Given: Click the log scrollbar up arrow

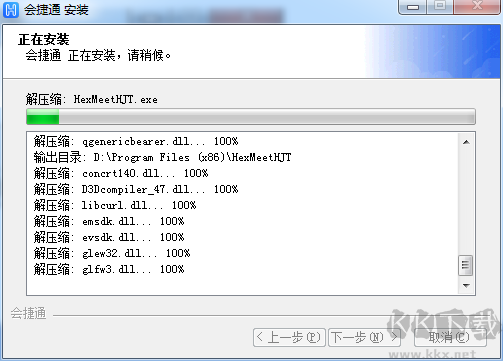Looking at the screenshot, I should pos(466,142).
